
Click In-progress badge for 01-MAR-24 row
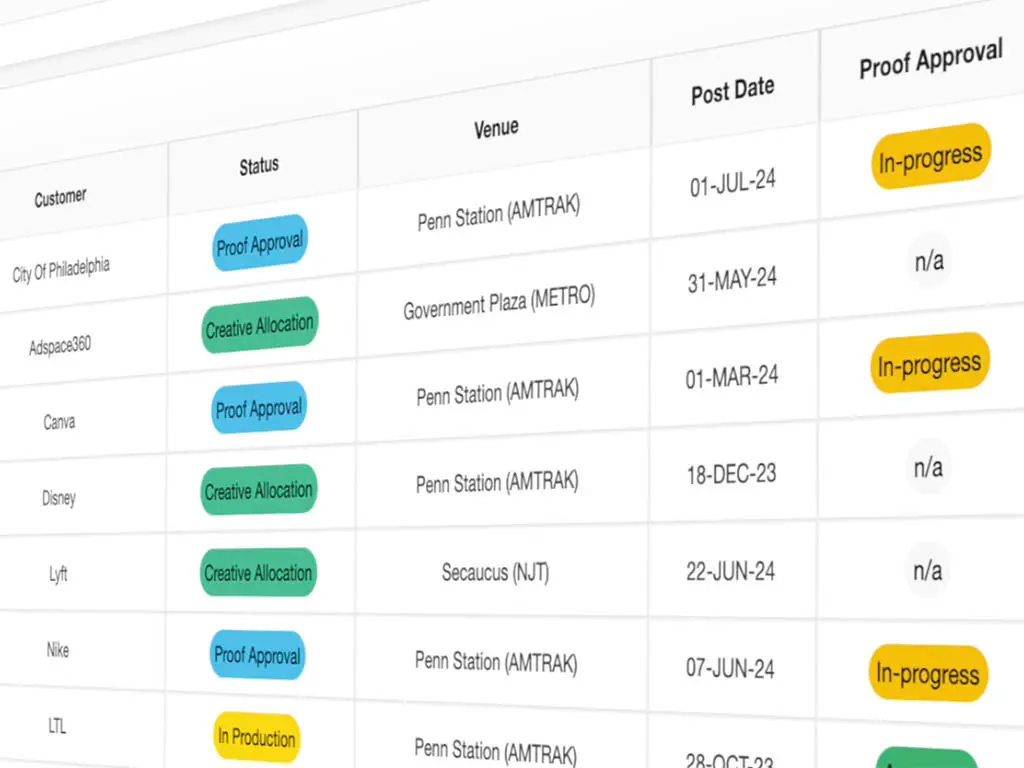[x=929, y=365]
